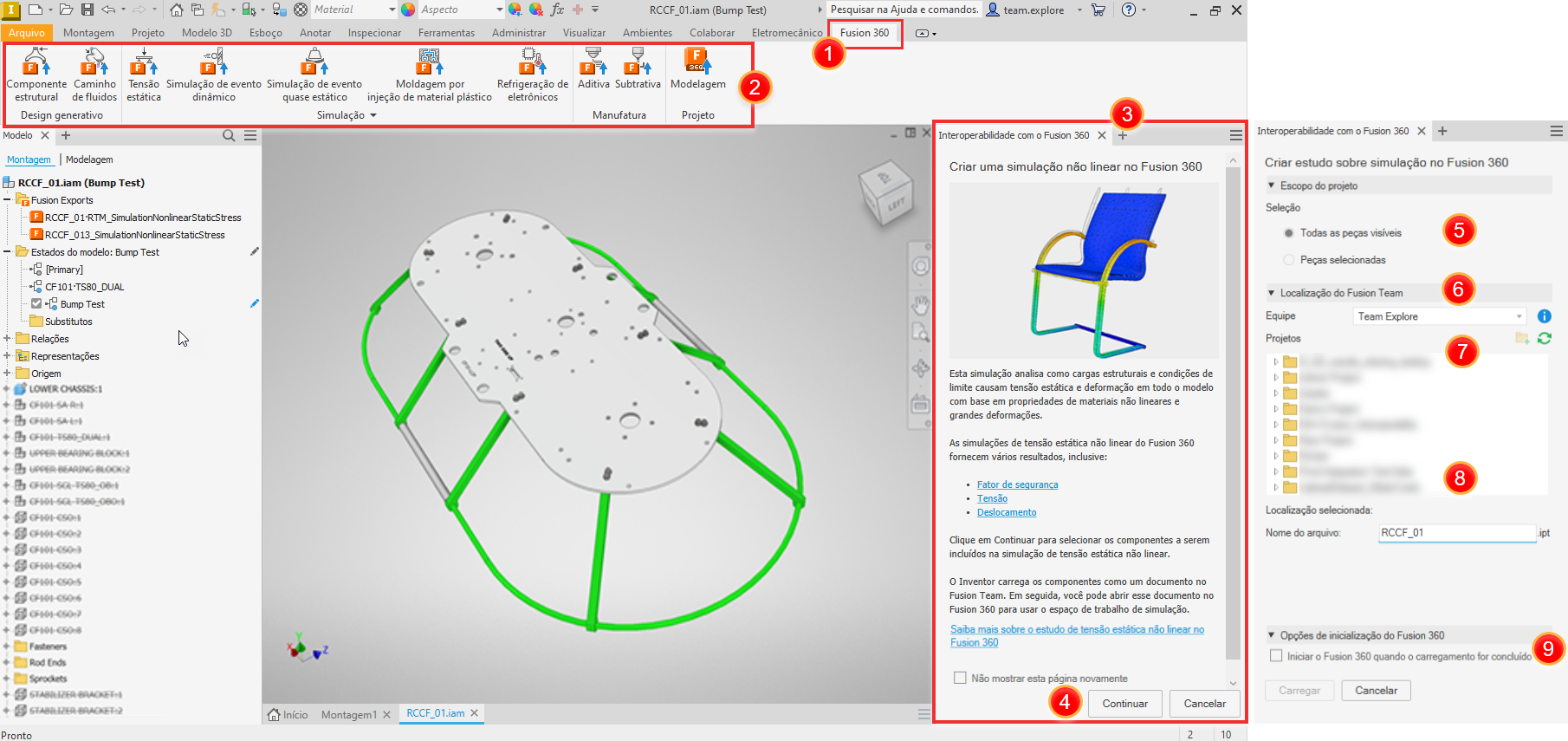Image resolution: width=1568 pixels, height=741 pixels.
Task: Search the Modelo browser panel
Action: [x=229, y=135]
